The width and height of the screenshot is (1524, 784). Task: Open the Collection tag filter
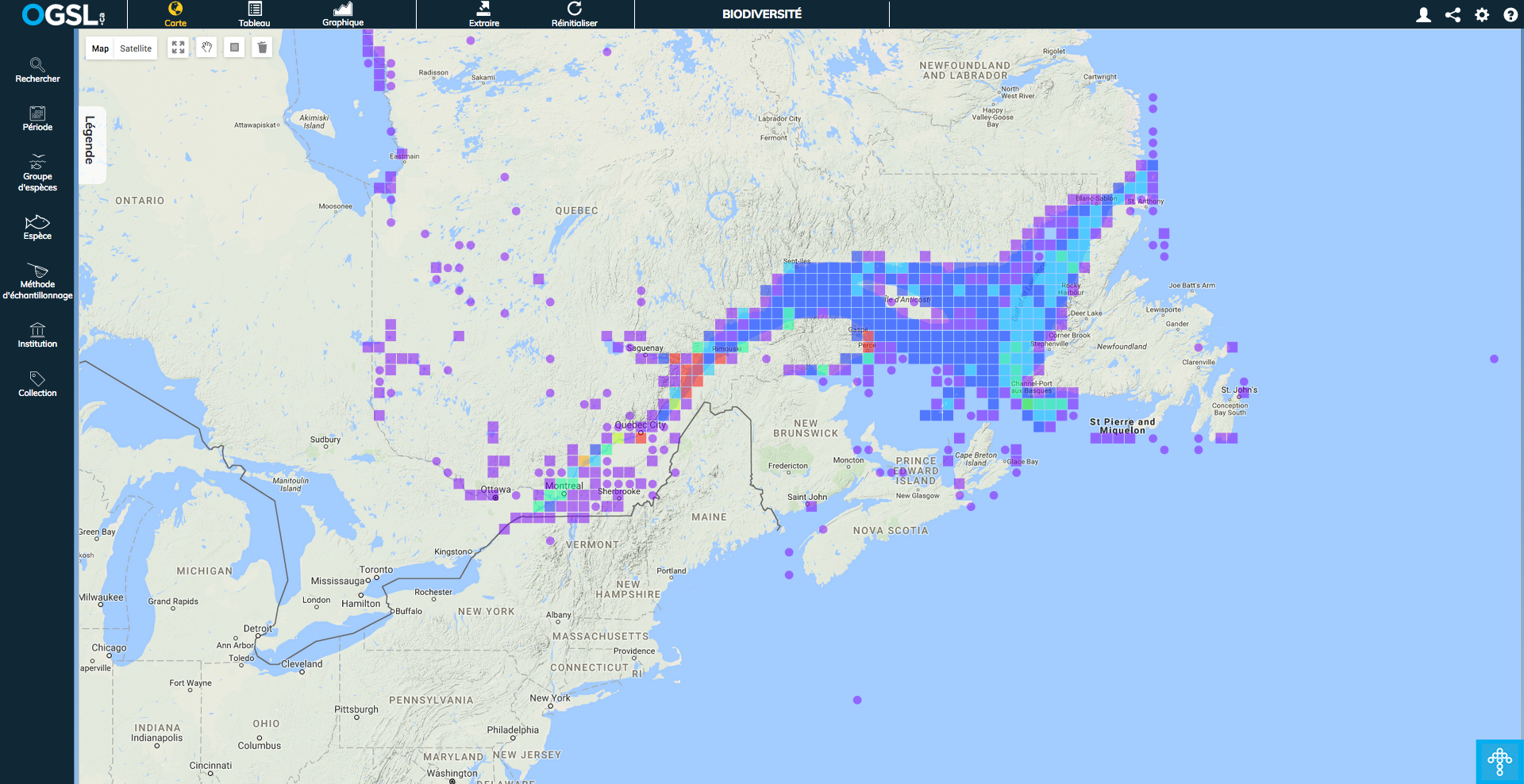(x=37, y=383)
